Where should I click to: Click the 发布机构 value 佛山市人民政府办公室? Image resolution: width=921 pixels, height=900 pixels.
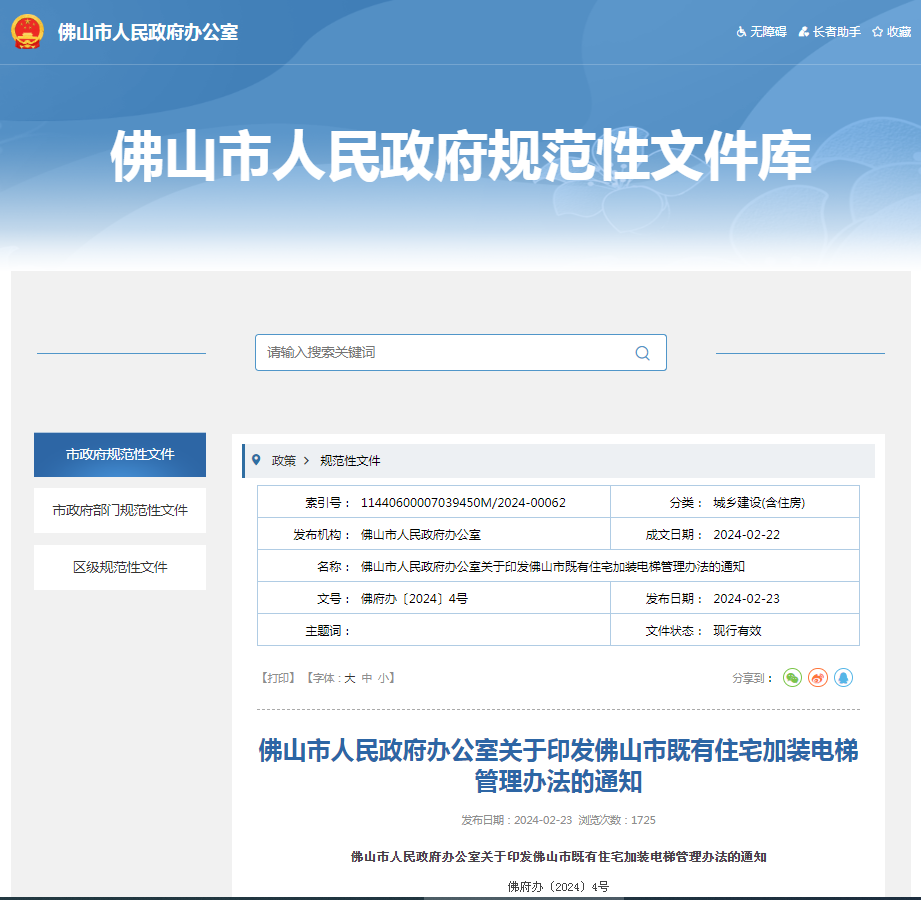click(x=421, y=535)
